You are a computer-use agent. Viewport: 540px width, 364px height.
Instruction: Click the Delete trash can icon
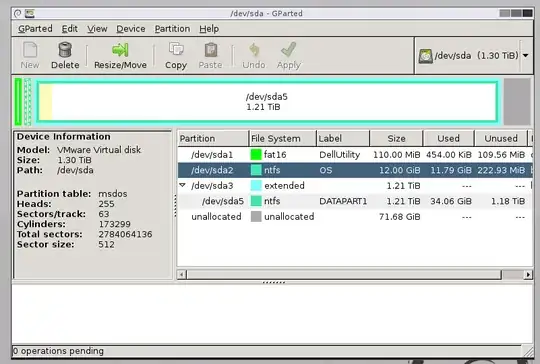click(65, 50)
